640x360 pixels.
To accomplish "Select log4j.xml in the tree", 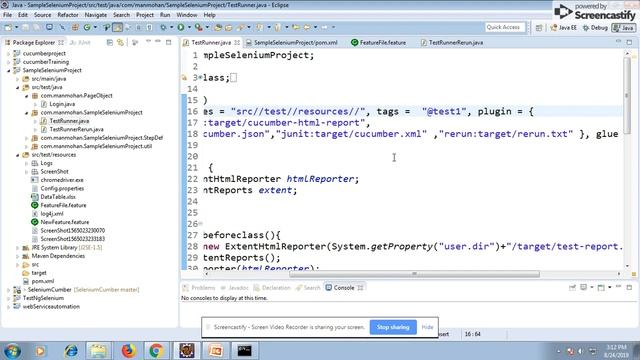I will click(x=52, y=213).
